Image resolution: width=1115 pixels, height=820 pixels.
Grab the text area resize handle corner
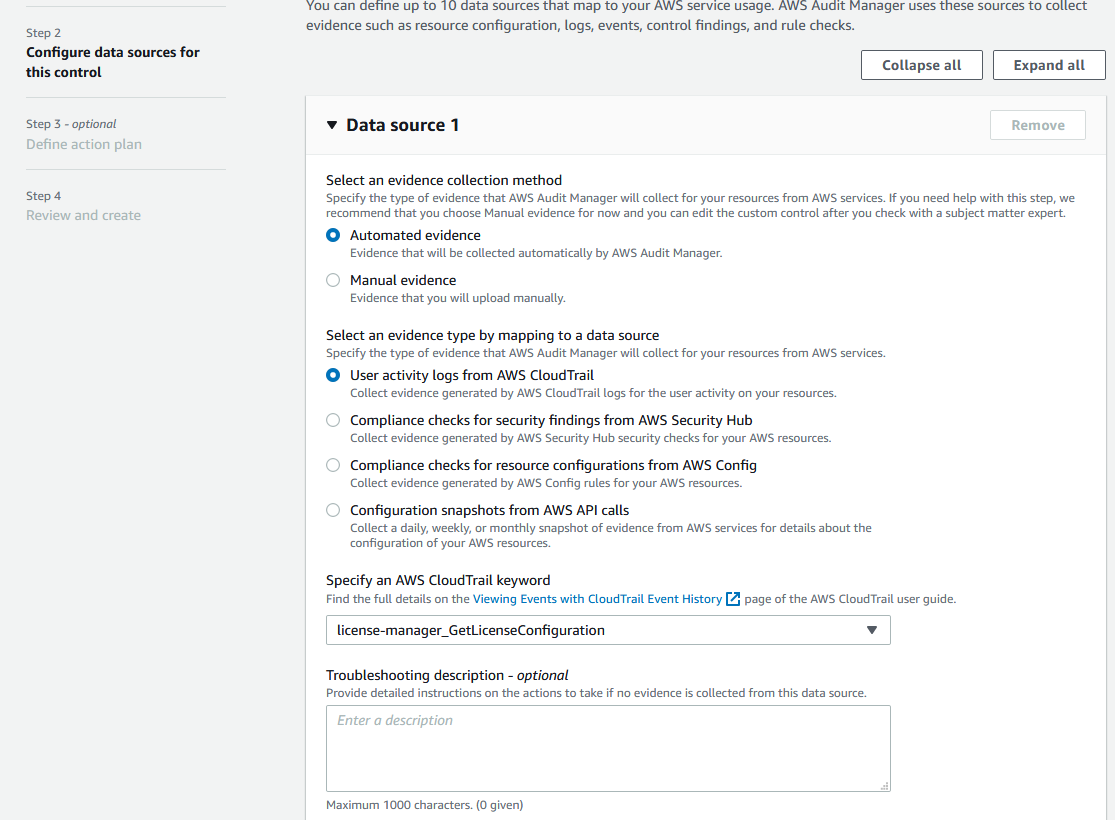885,786
